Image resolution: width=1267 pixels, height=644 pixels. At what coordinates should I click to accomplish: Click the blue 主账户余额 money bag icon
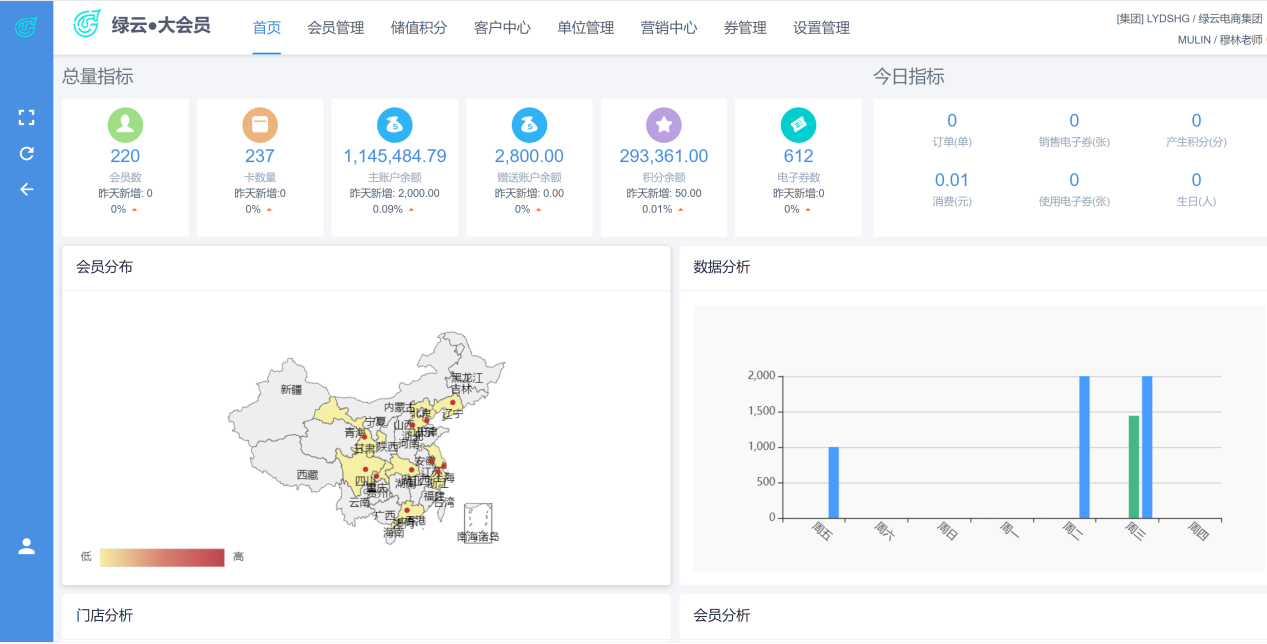(x=395, y=124)
